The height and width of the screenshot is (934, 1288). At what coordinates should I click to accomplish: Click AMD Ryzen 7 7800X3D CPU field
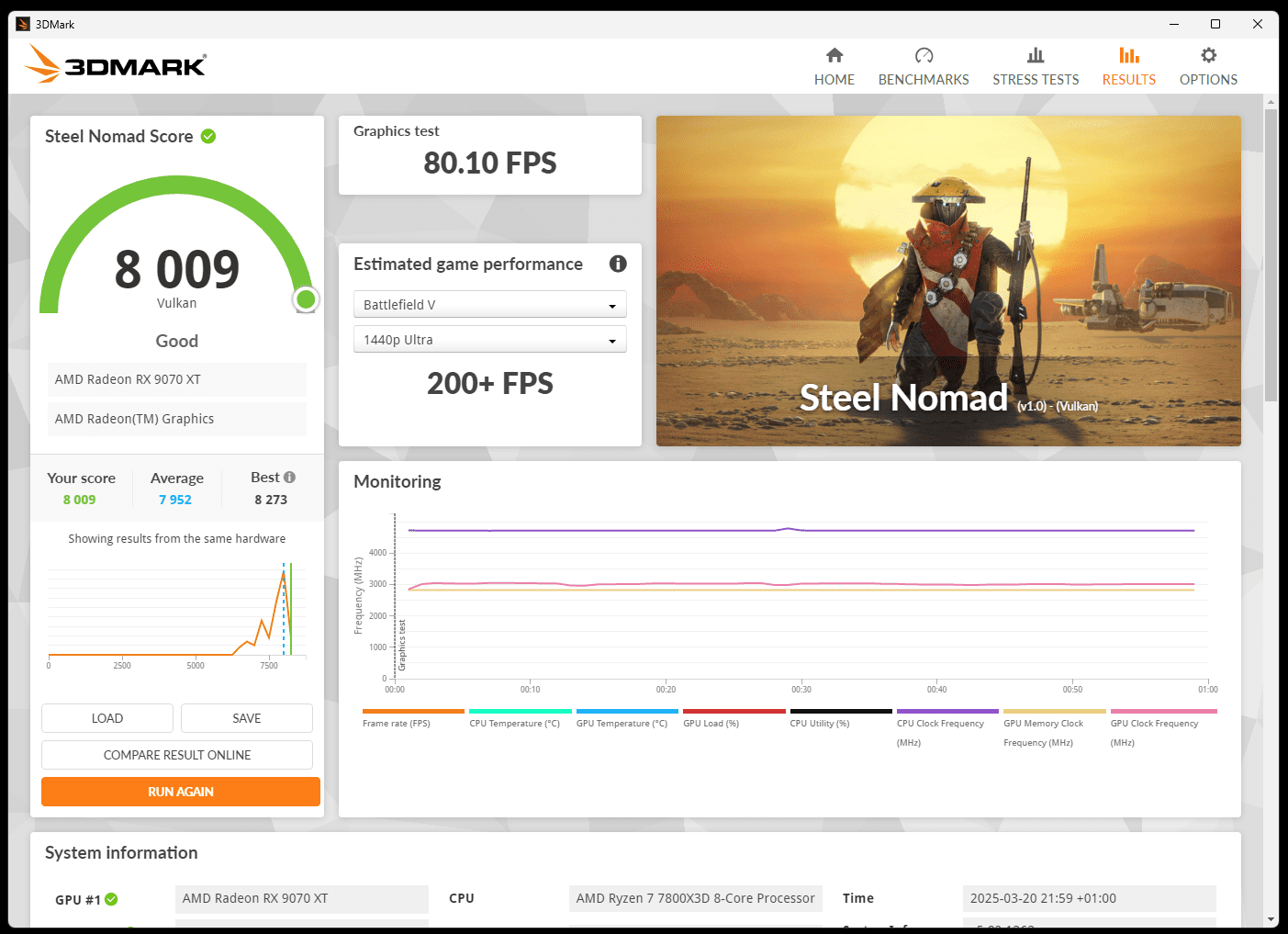coord(696,898)
